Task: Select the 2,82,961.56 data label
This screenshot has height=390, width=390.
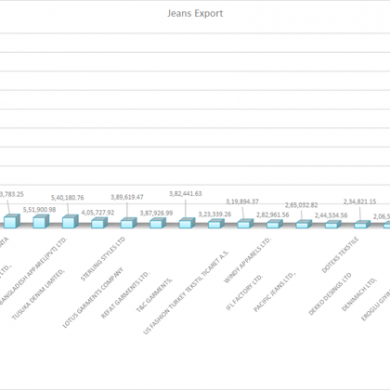Action: [273, 215]
